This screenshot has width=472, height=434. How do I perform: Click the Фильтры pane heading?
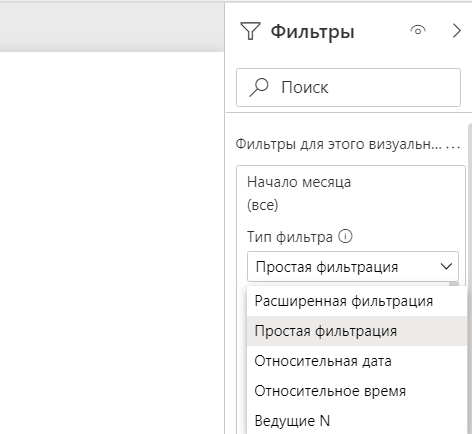(x=312, y=32)
